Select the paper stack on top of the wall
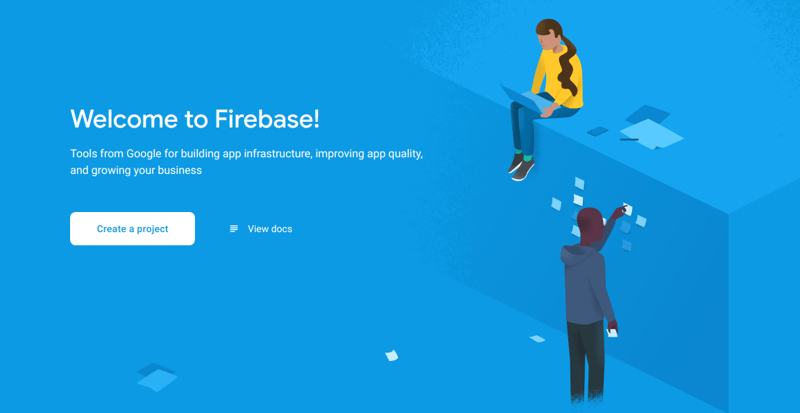The width and height of the screenshot is (800, 413). pos(652,128)
